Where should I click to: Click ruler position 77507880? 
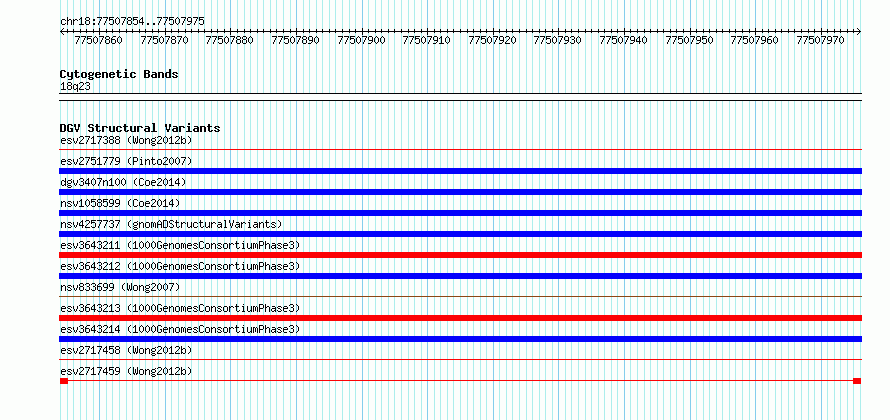click(229, 40)
